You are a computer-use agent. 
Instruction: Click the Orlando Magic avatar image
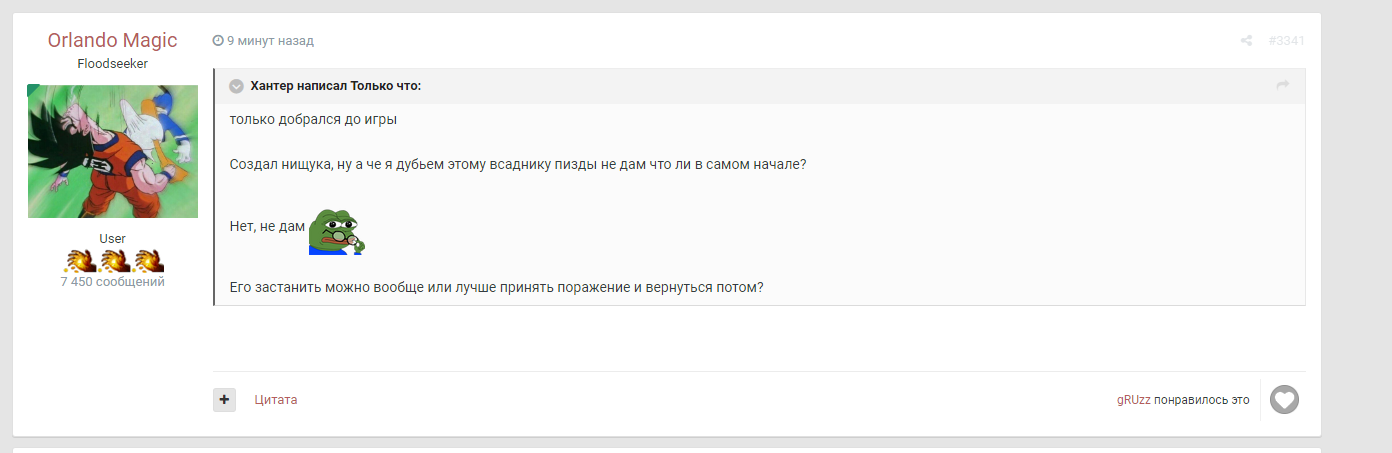point(112,151)
